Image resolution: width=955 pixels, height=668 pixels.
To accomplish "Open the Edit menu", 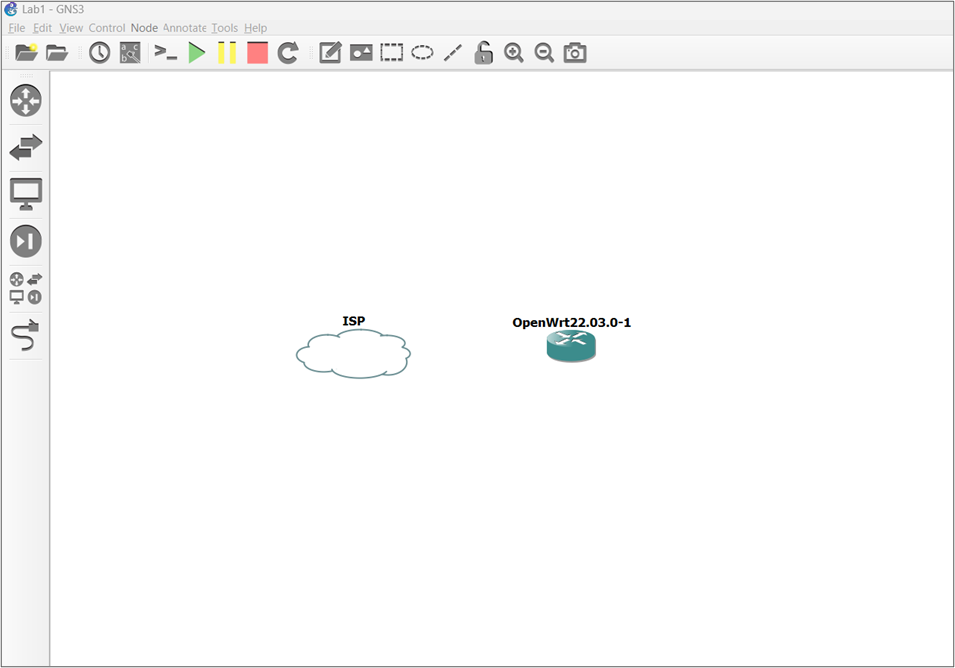I will click(42, 28).
